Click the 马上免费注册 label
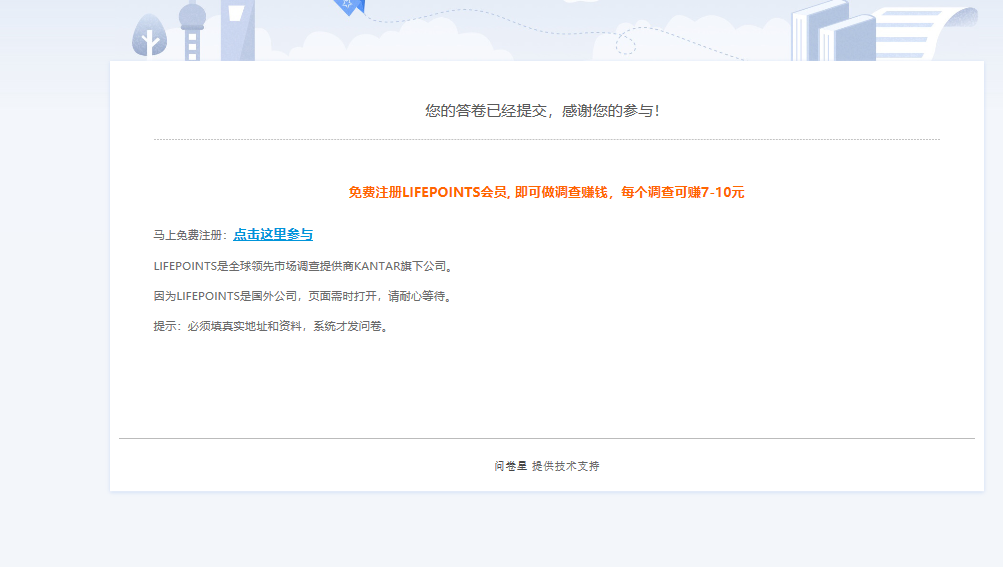The width and height of the screenshot is (1003, 567). (191, 236)
